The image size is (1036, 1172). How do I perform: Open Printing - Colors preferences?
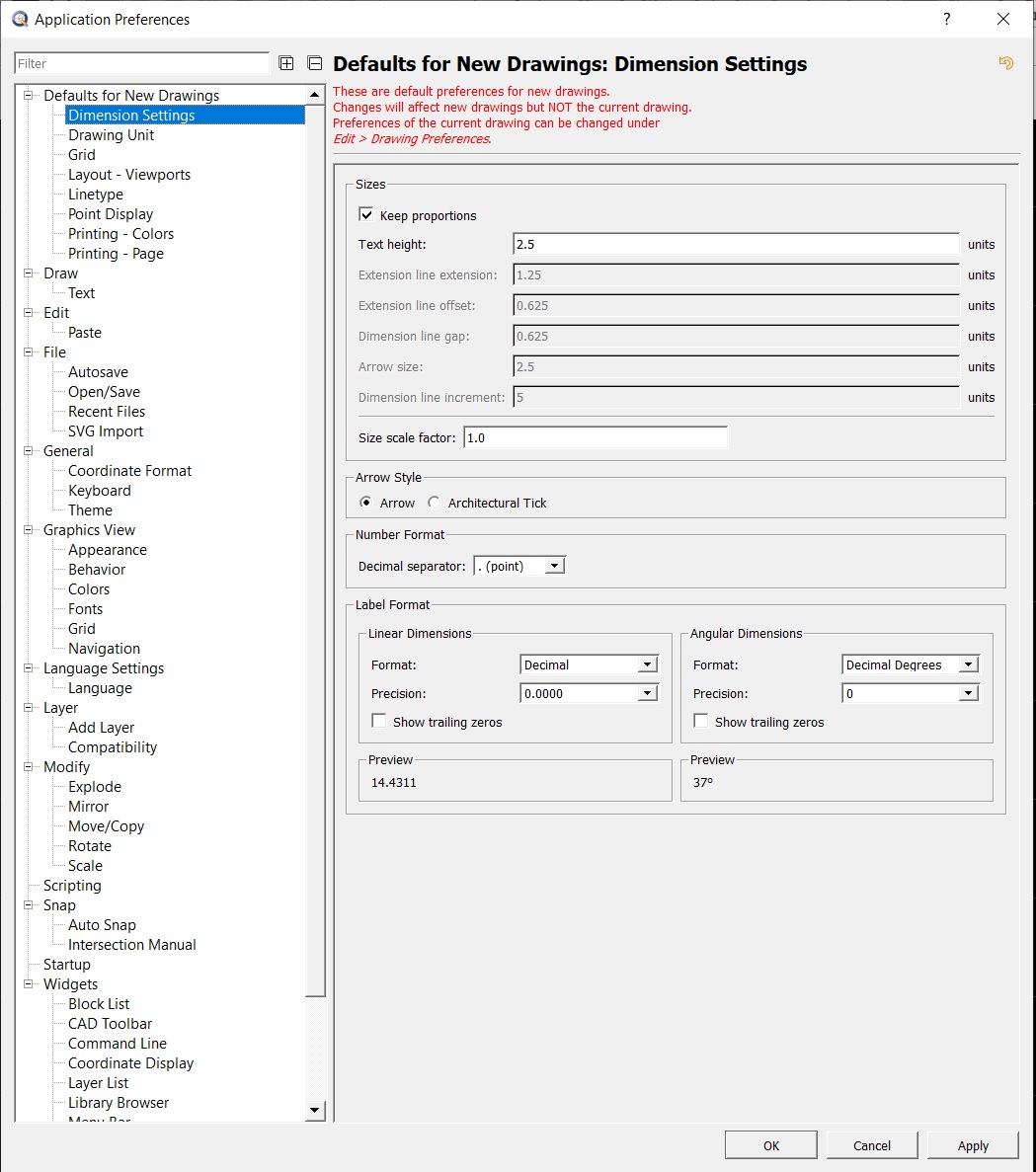point(121,234)
